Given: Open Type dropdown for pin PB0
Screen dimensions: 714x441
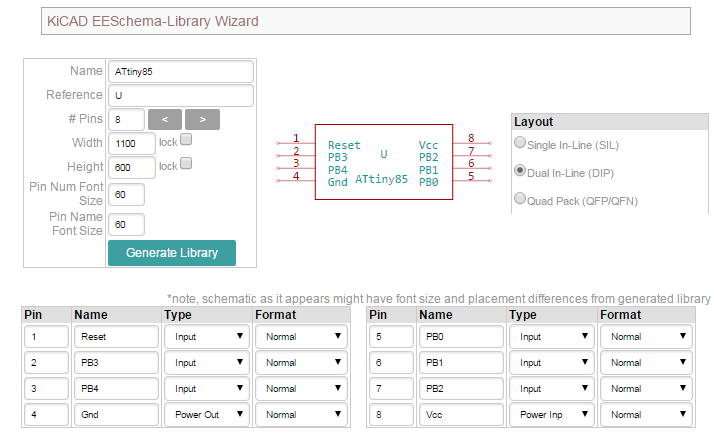Looking at the screenshot, I should coord(551,337).
